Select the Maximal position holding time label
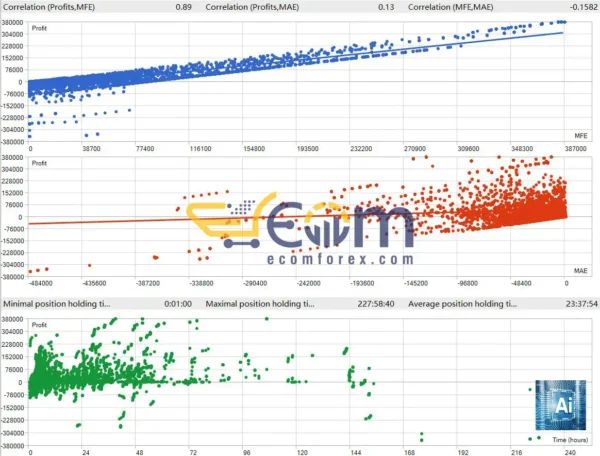The image size is (600, 456). (260, 304)
